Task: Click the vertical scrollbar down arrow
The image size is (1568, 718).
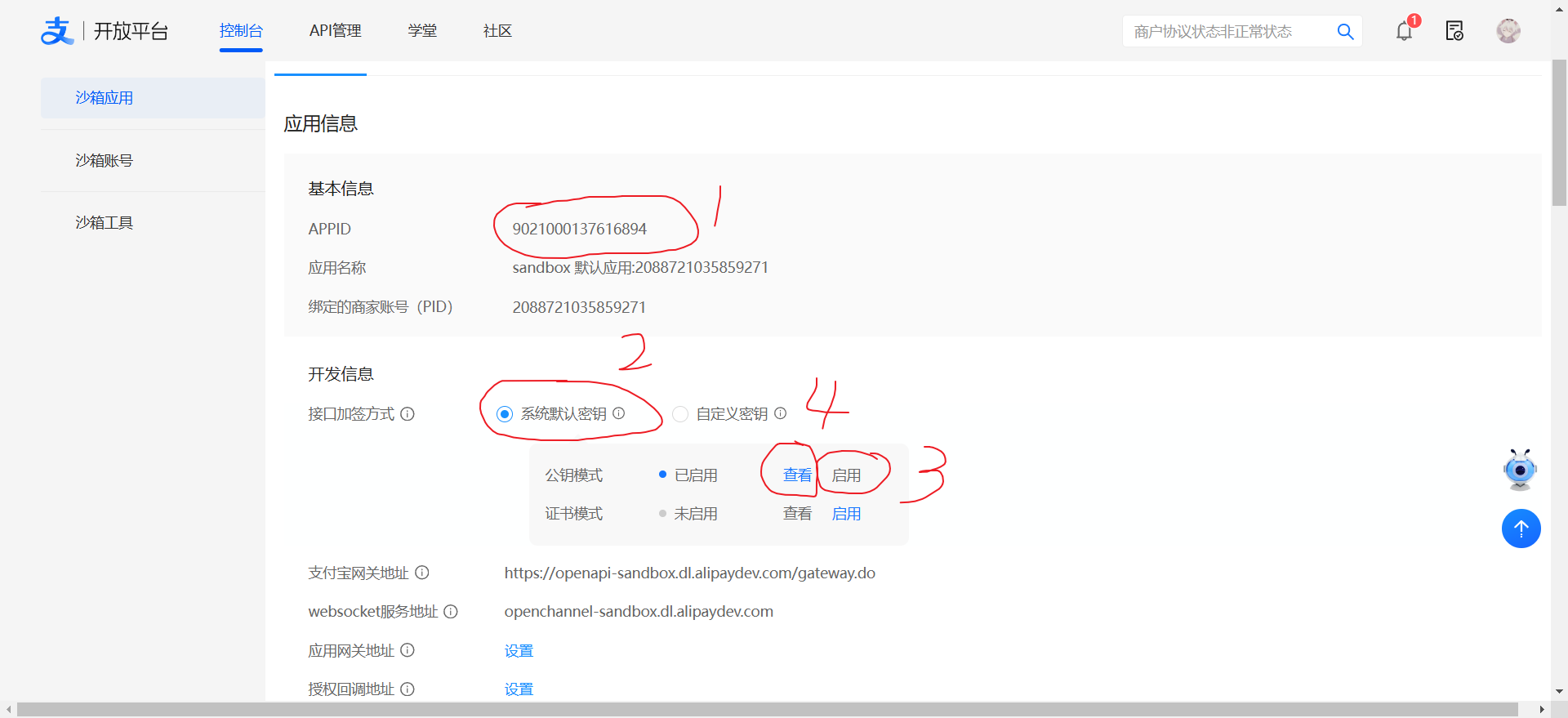Action: [1559, 691]
